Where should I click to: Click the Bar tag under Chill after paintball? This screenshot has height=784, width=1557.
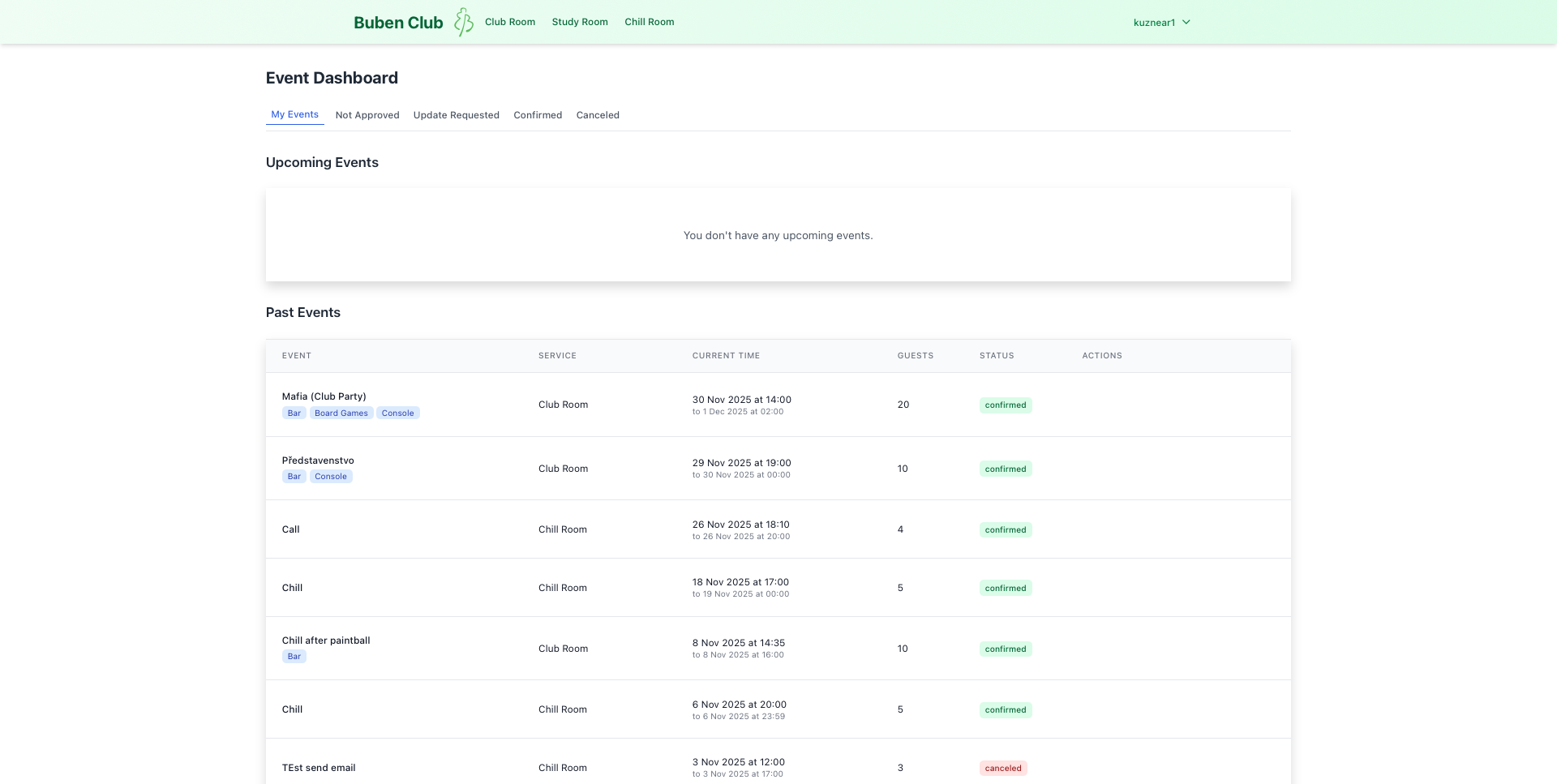pos(294,657)
